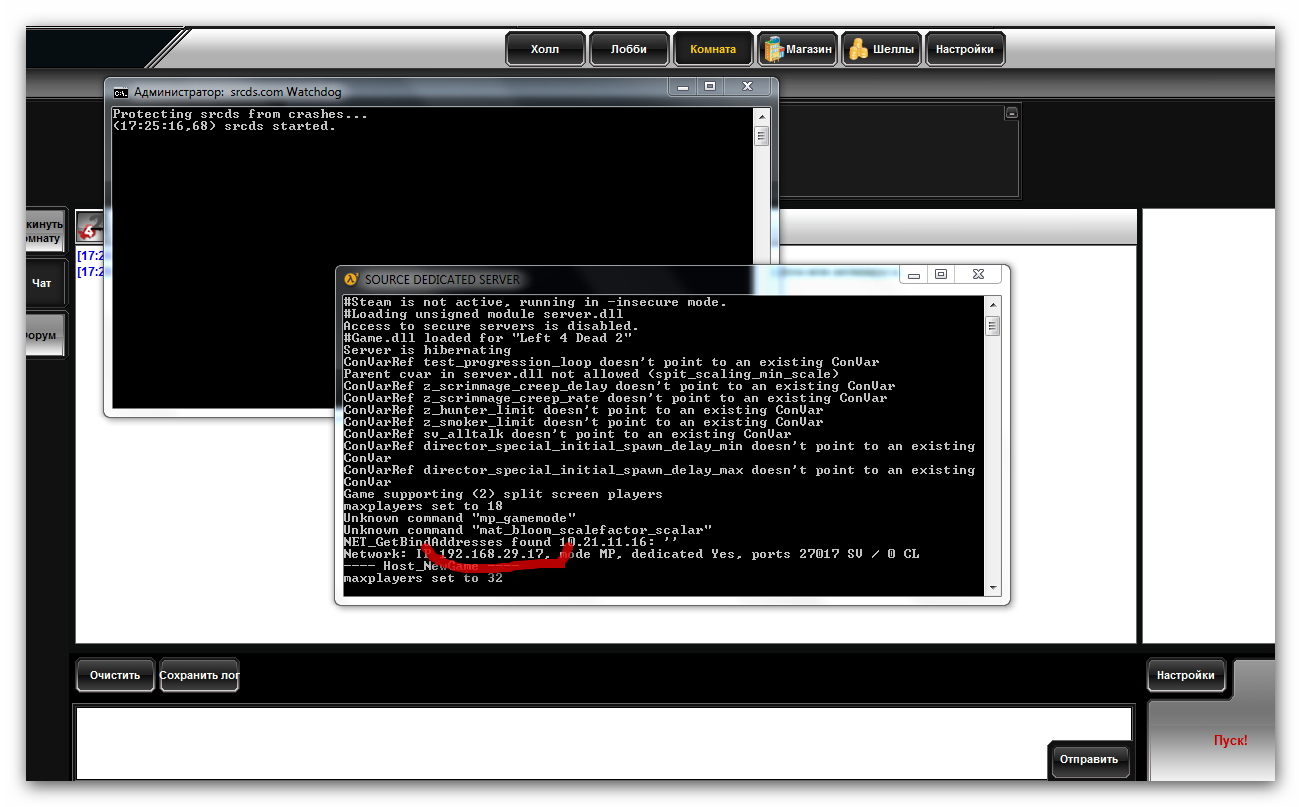Click the Сохранить лог button
Viewport: 1301px width, 807px height.
click(199, 675)
